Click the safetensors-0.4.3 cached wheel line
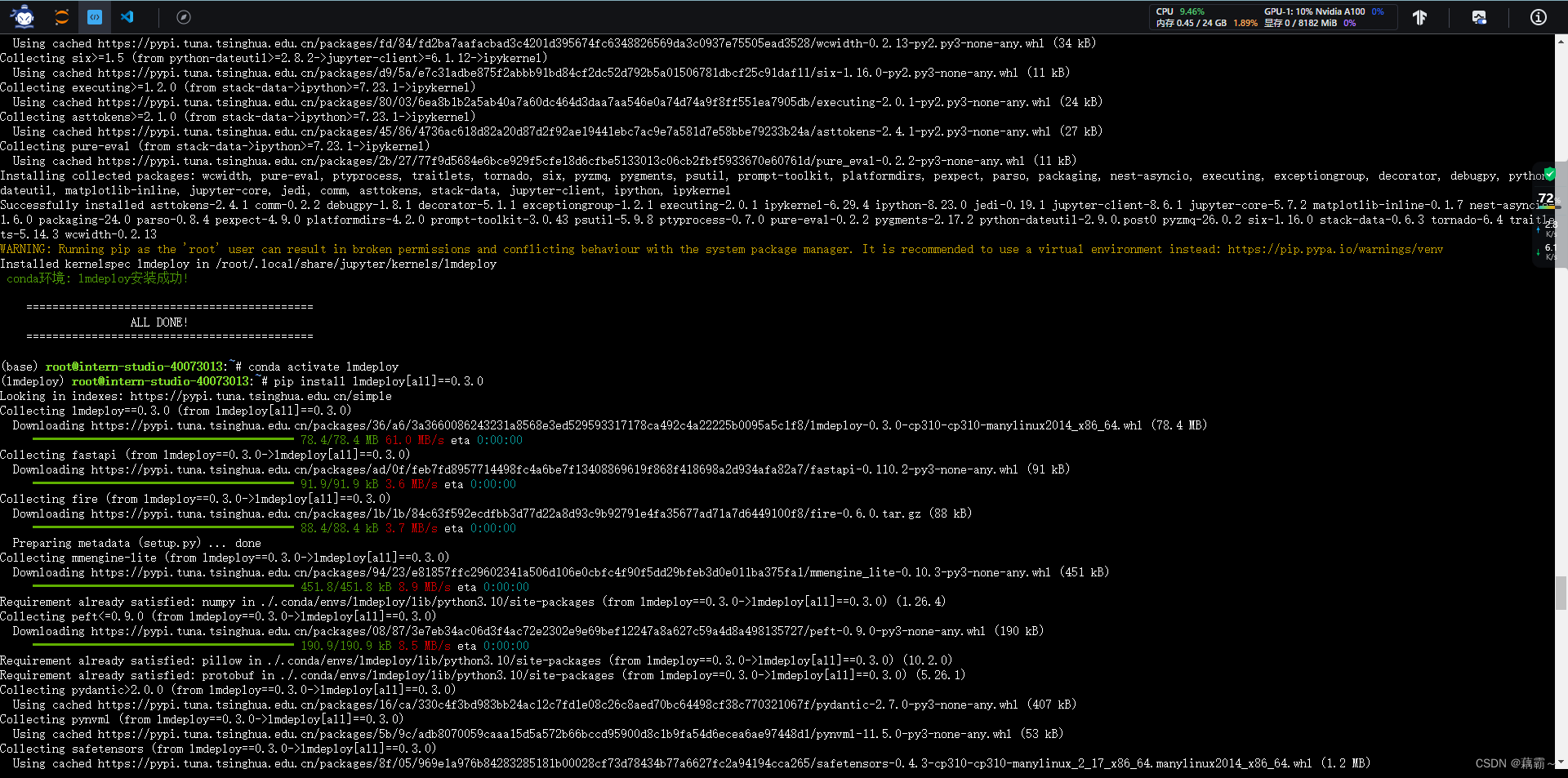 [692, 763]
